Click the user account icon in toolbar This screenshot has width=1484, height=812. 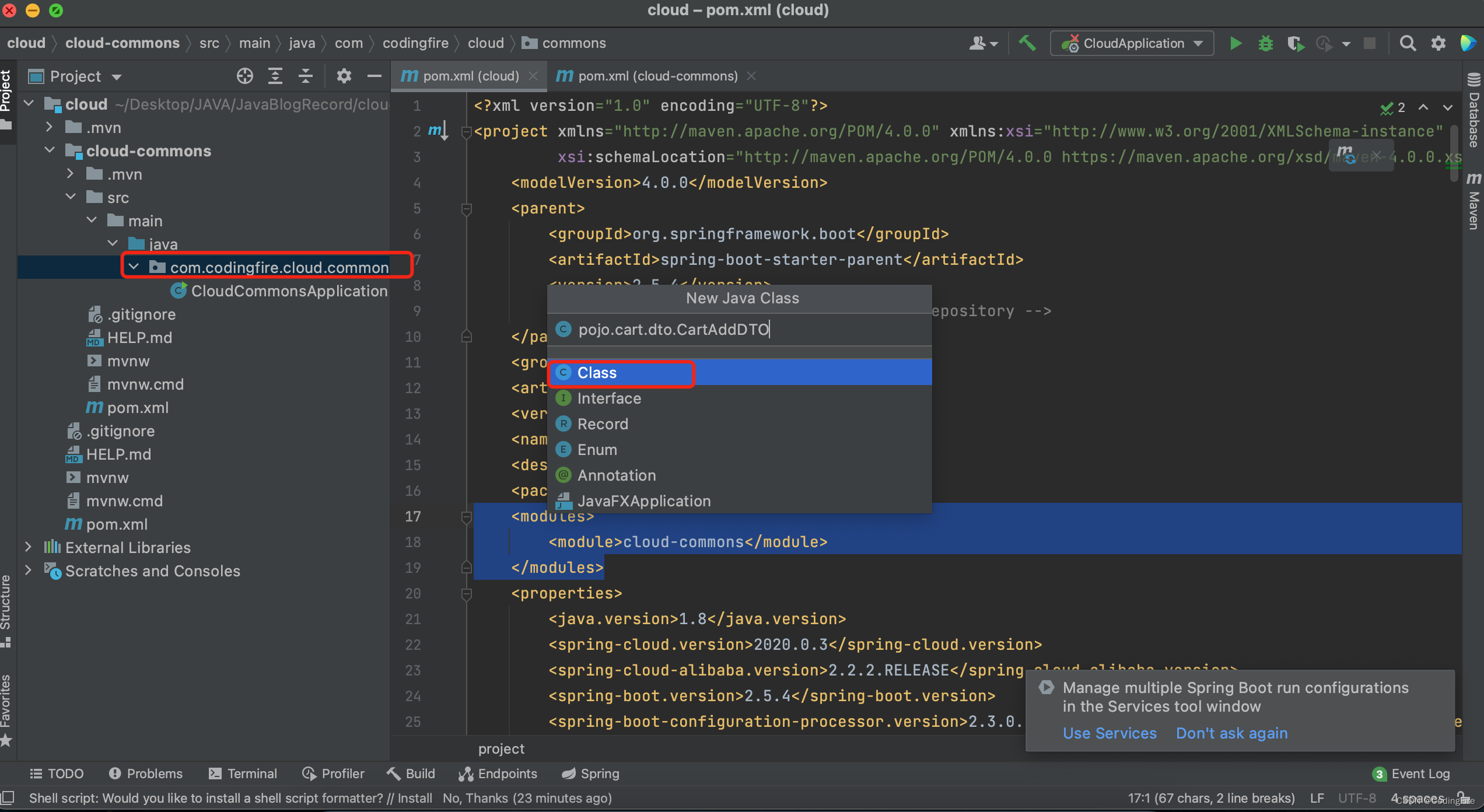click(x=983, y=43)
